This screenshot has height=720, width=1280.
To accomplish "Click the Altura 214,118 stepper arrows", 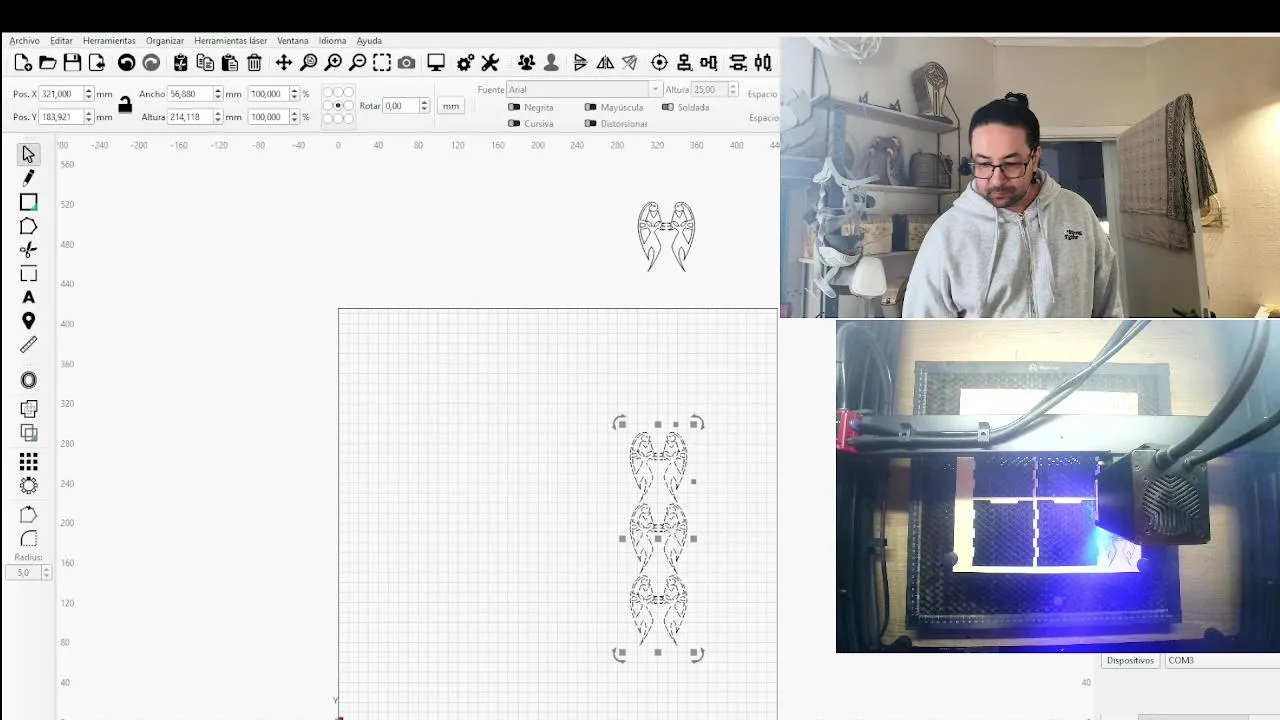I will pyautogui.click(x=217, y=117).
